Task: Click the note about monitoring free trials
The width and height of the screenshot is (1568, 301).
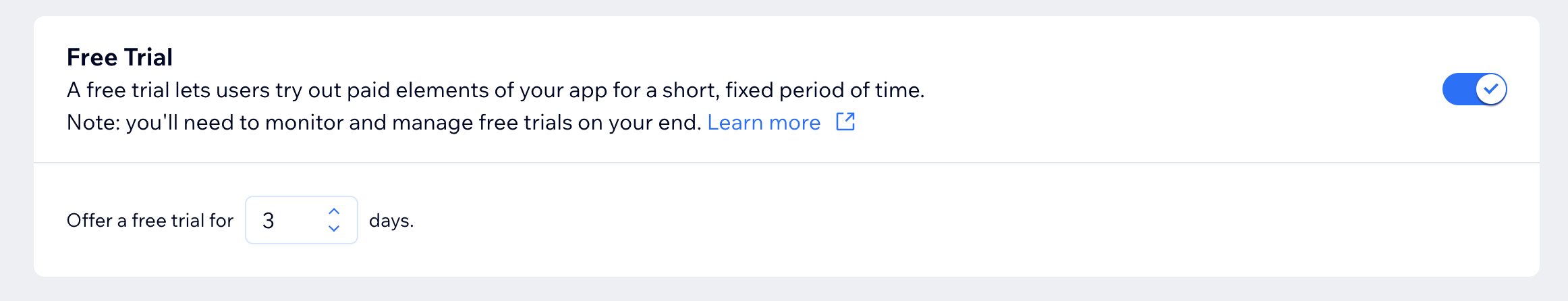Action: pyautogui.click(x=385, y=122)
